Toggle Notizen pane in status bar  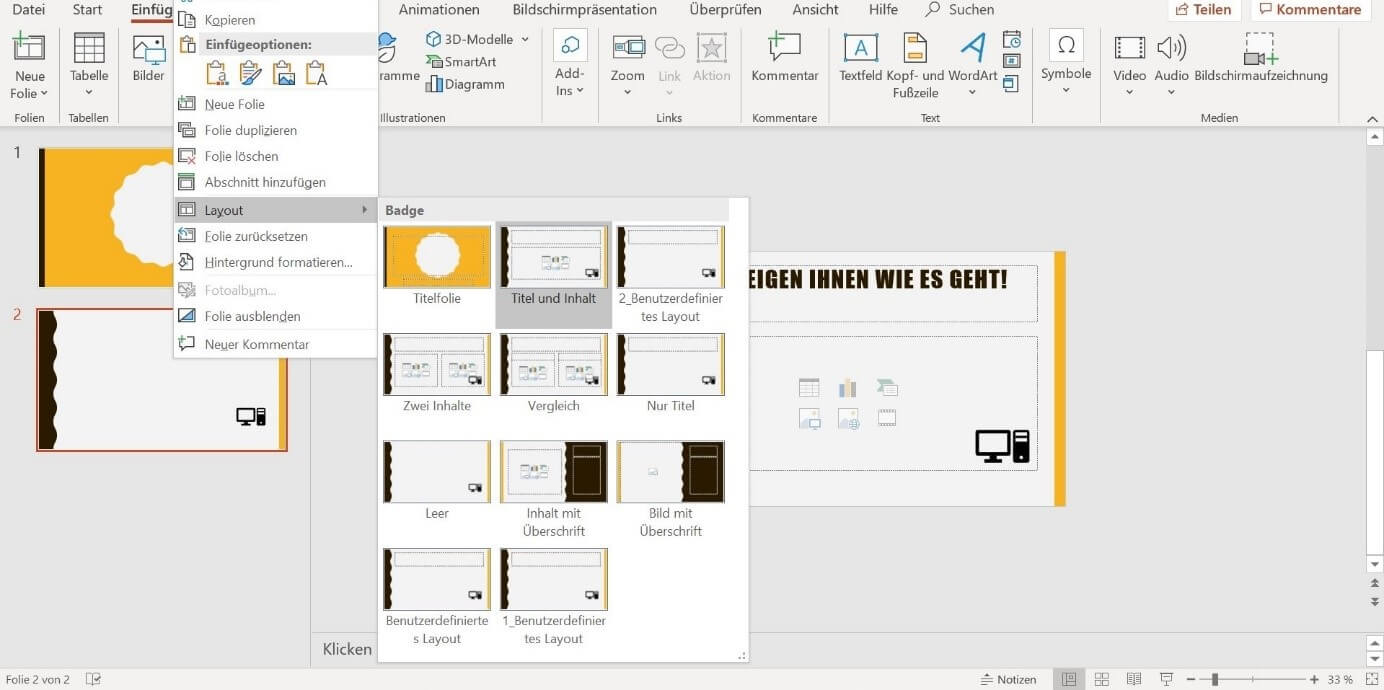(x=1008, y=680)
